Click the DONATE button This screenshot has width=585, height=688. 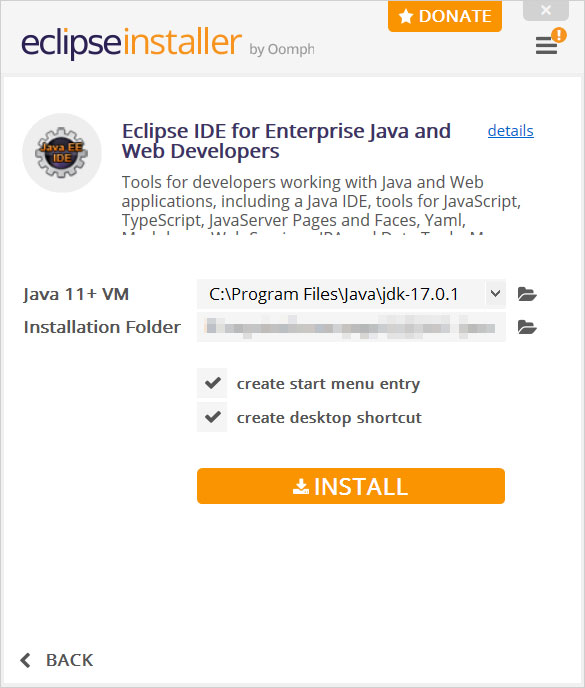click(x=445, y=16)
